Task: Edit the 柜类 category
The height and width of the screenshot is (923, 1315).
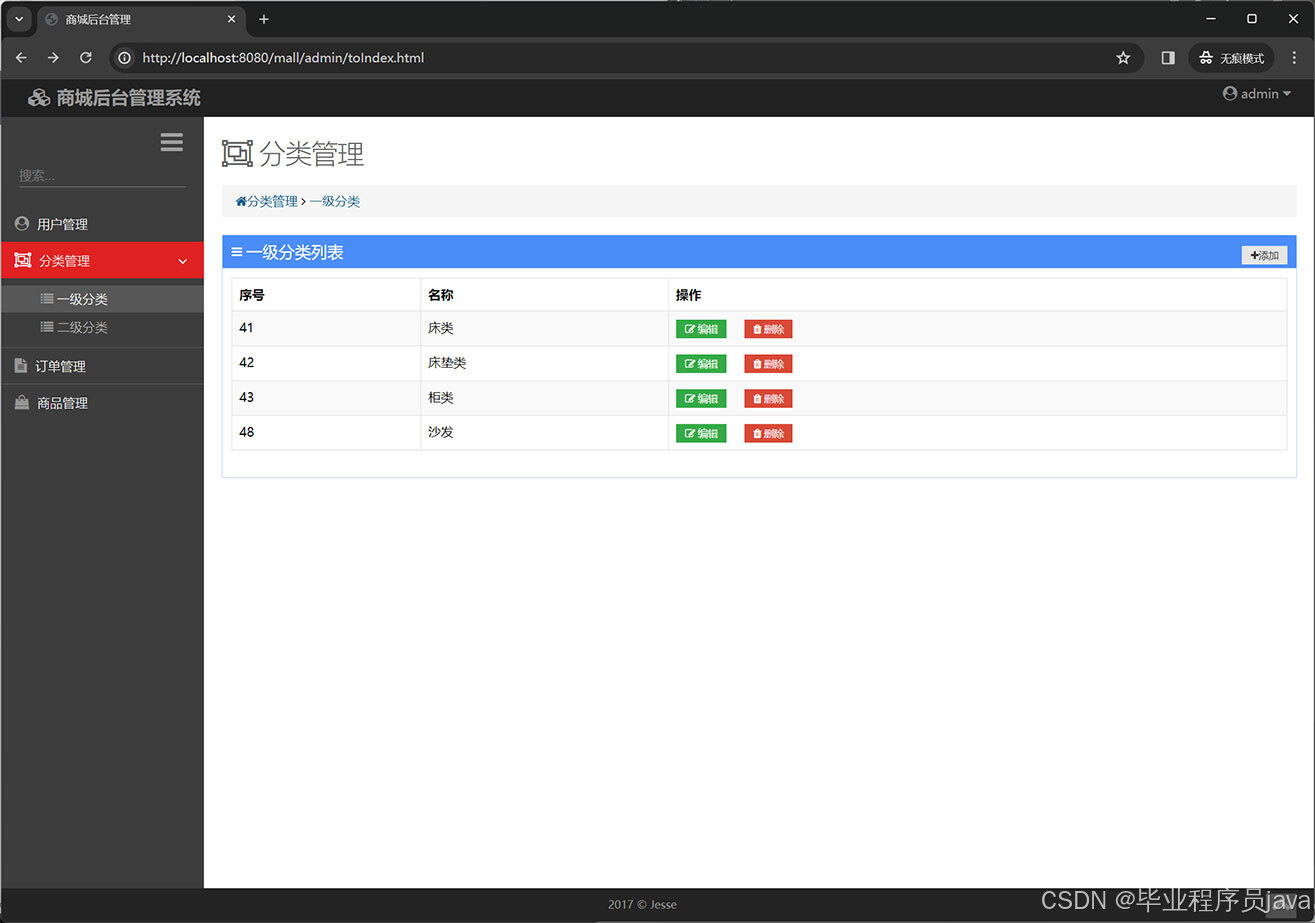Action: 701,398
